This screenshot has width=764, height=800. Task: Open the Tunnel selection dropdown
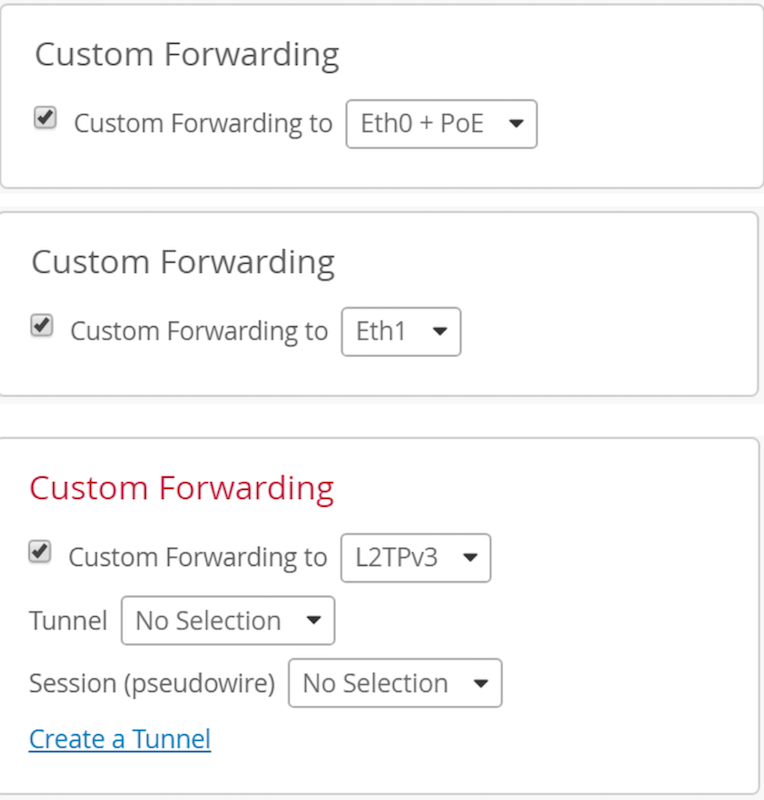coord(227,621)
